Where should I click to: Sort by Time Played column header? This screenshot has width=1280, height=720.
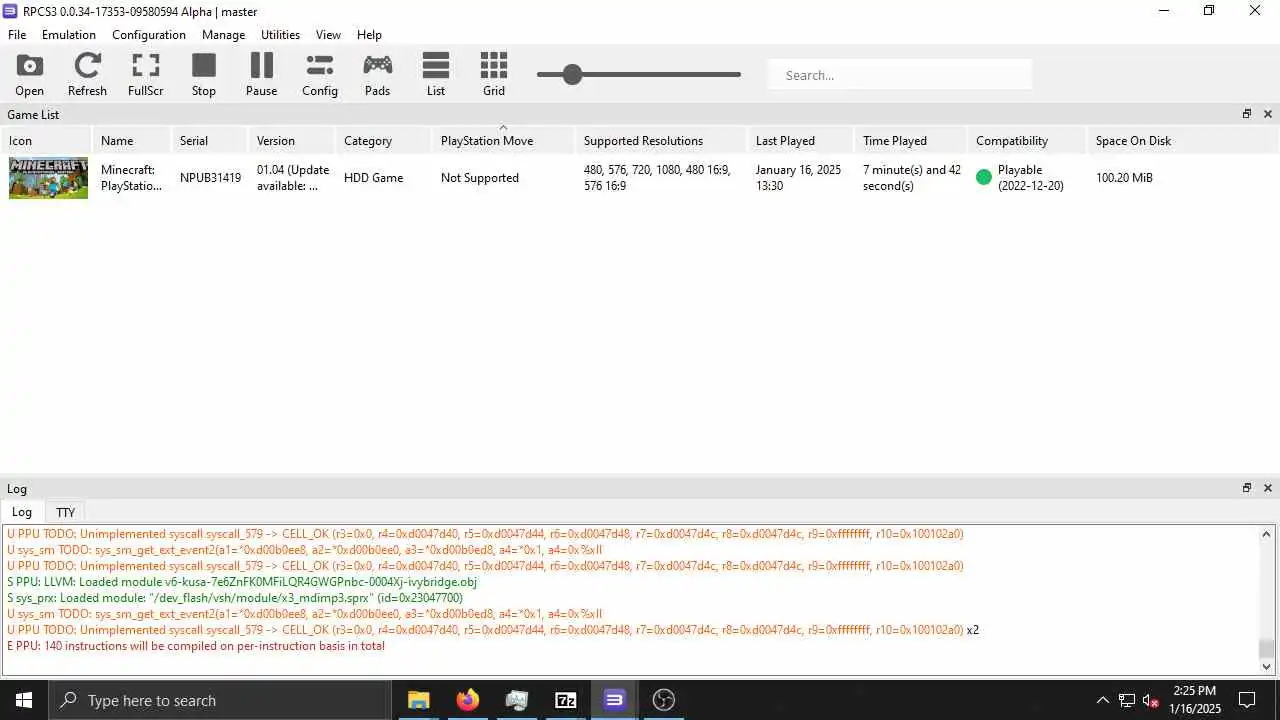[x=911, y=141]
